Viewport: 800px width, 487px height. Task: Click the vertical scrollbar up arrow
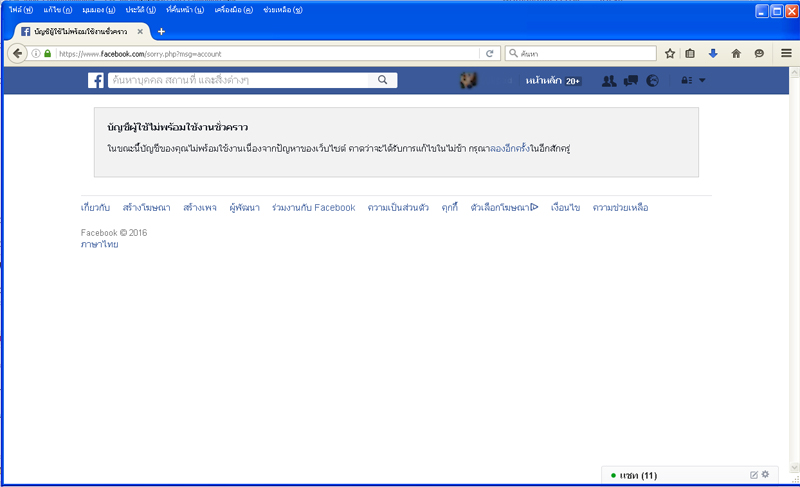click(x=794, y=73)
